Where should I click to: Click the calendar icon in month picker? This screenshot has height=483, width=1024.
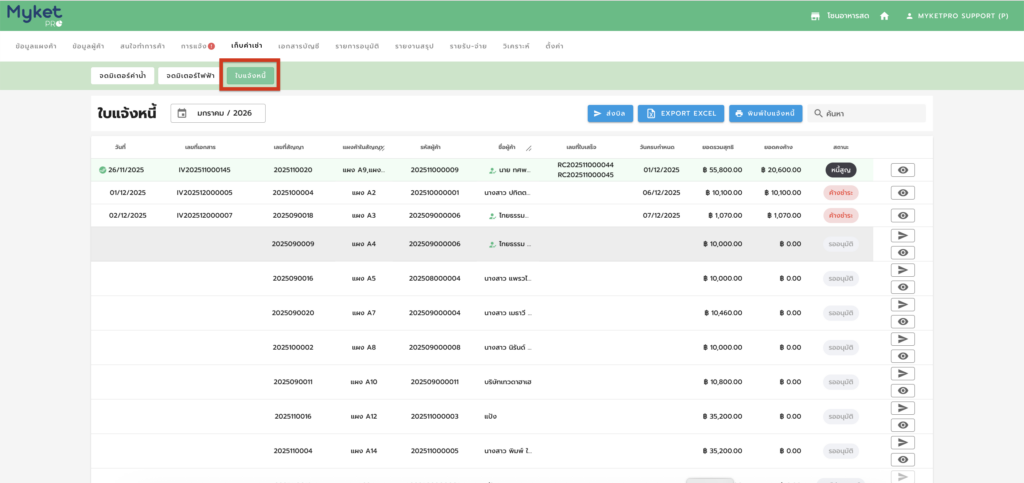click(x=182, y=113)
